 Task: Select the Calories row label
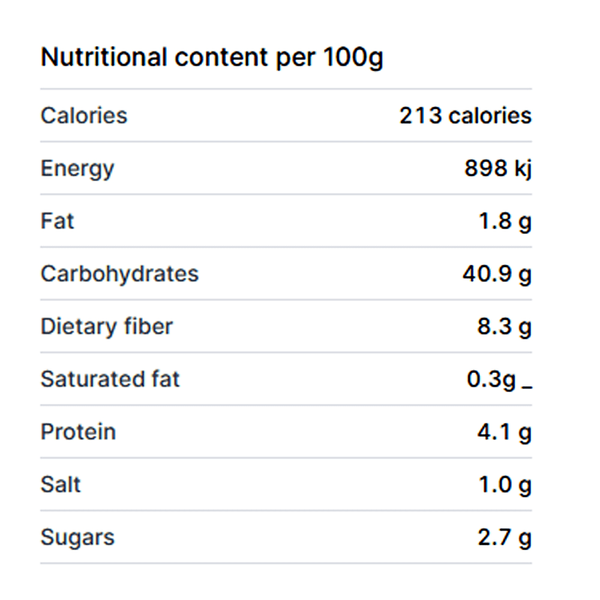coord(84,116)
